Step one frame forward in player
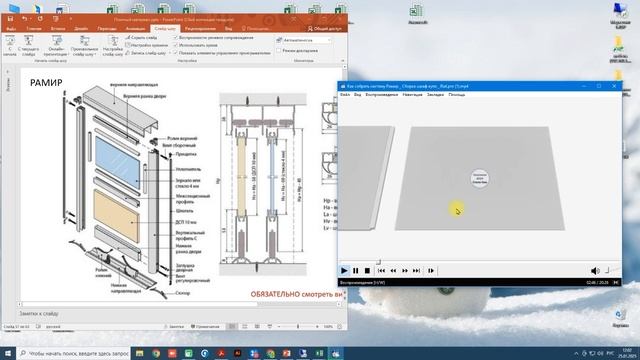Image resolution: width=640 pixels, height=360 pixels. click(431, 271)
